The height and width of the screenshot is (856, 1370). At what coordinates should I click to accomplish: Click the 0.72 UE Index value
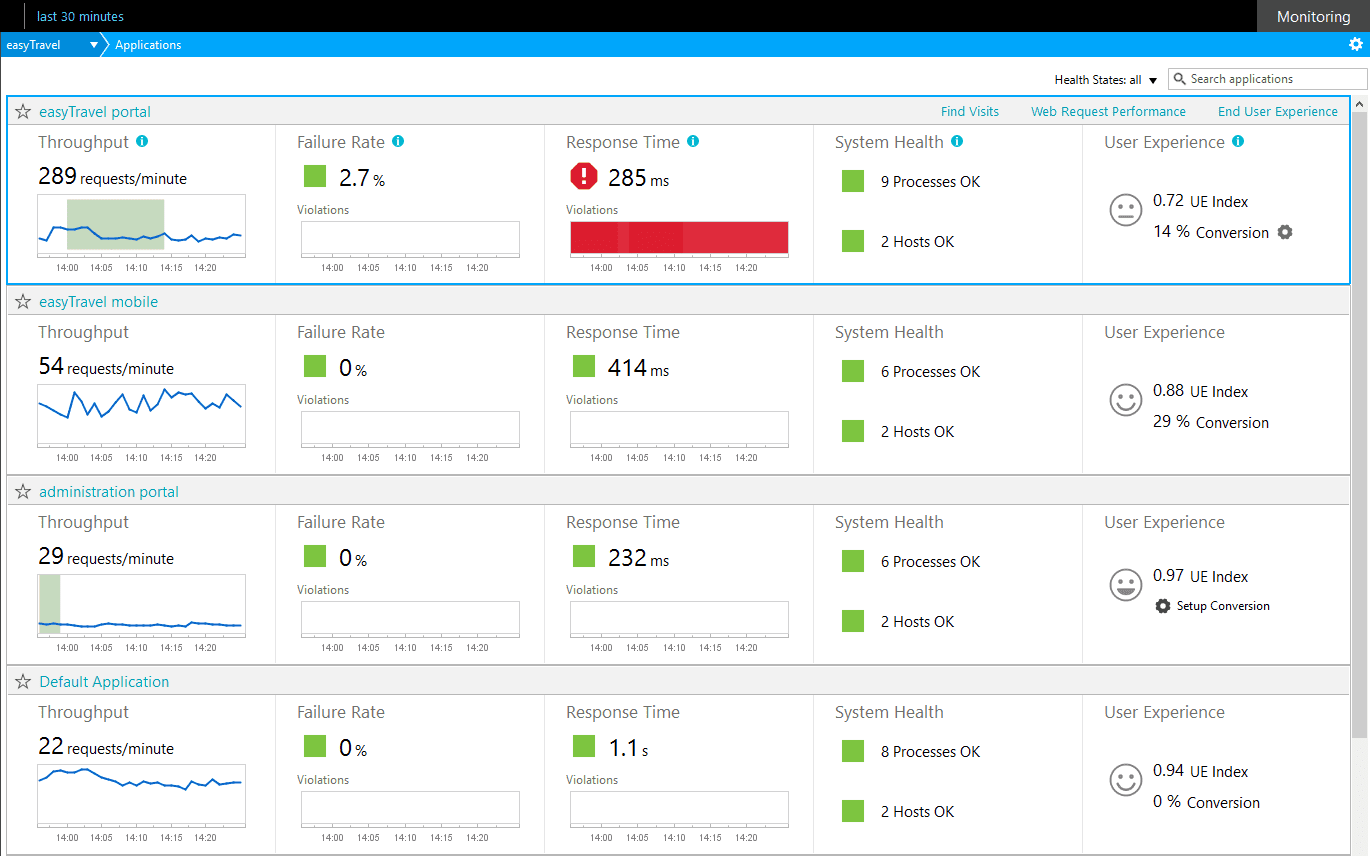coord(1200,201)
